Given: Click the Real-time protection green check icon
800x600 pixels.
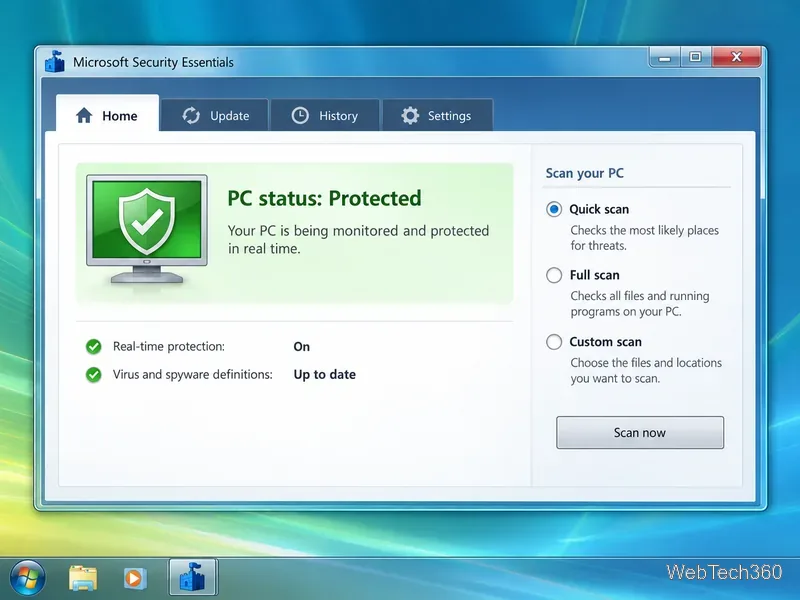Looking at the screenshot, I should pos(93,346).
